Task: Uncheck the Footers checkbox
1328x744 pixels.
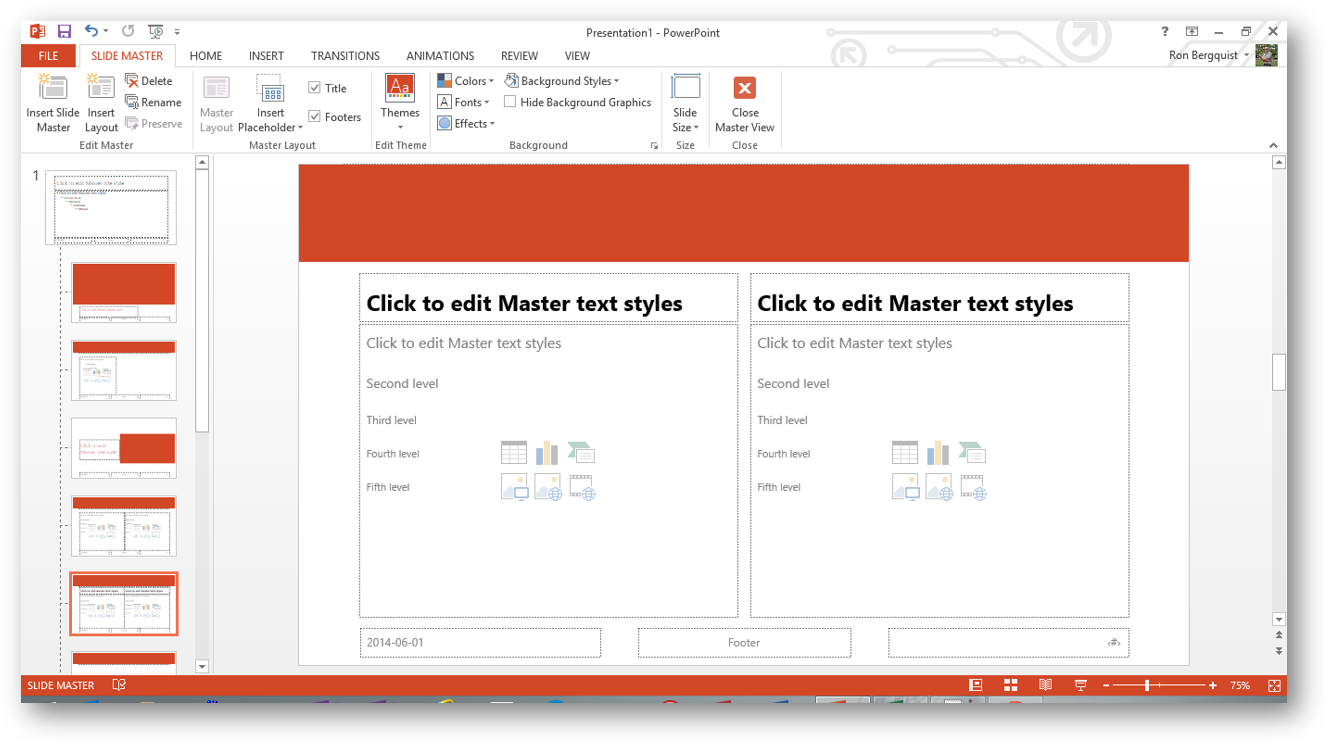Action: click(314, 117)
